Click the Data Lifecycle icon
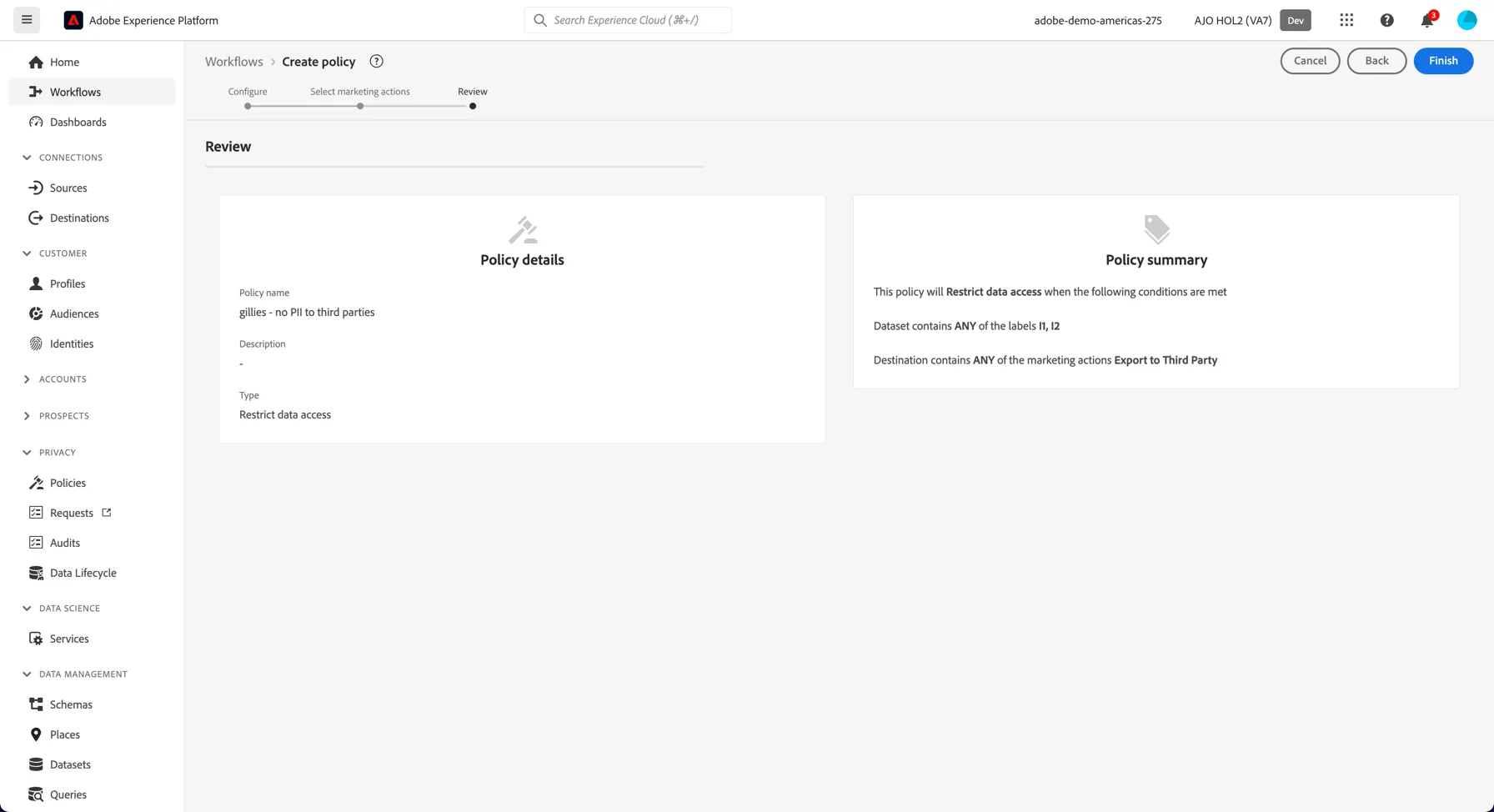This screenshot has height=812, width=1494. tap(36, 573)
